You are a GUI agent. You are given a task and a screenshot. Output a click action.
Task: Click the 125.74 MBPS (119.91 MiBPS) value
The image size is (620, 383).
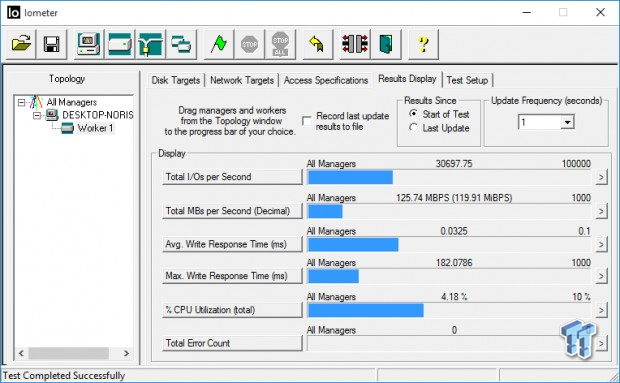point(454,198)
